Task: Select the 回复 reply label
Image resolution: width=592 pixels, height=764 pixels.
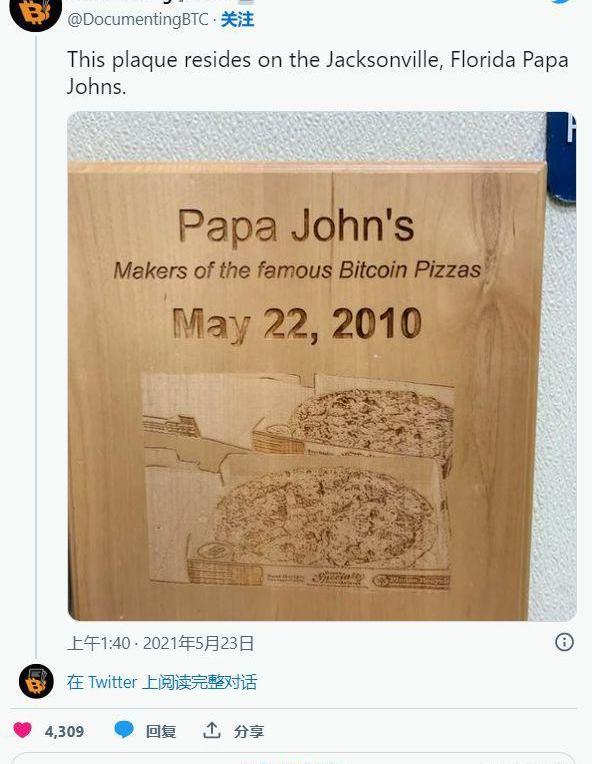Action: point(161,731)
